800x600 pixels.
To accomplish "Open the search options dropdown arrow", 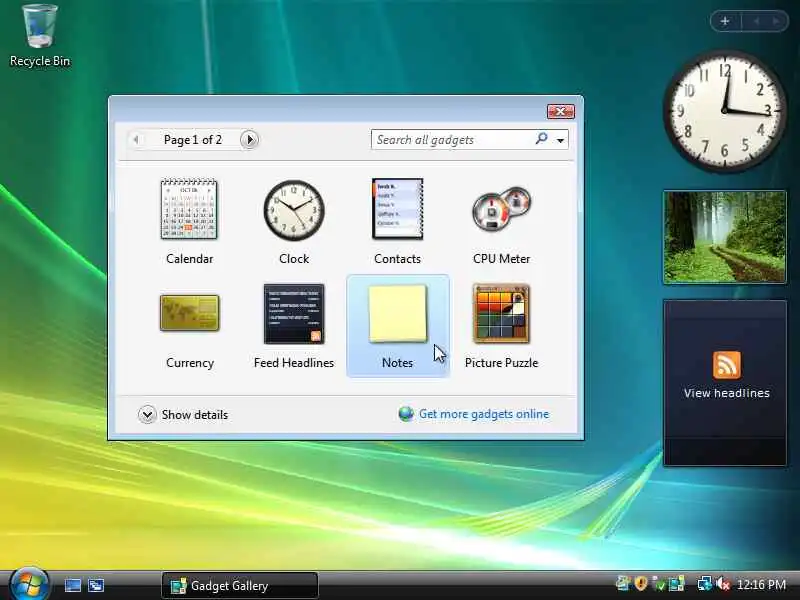I will (x=561, y=140).
